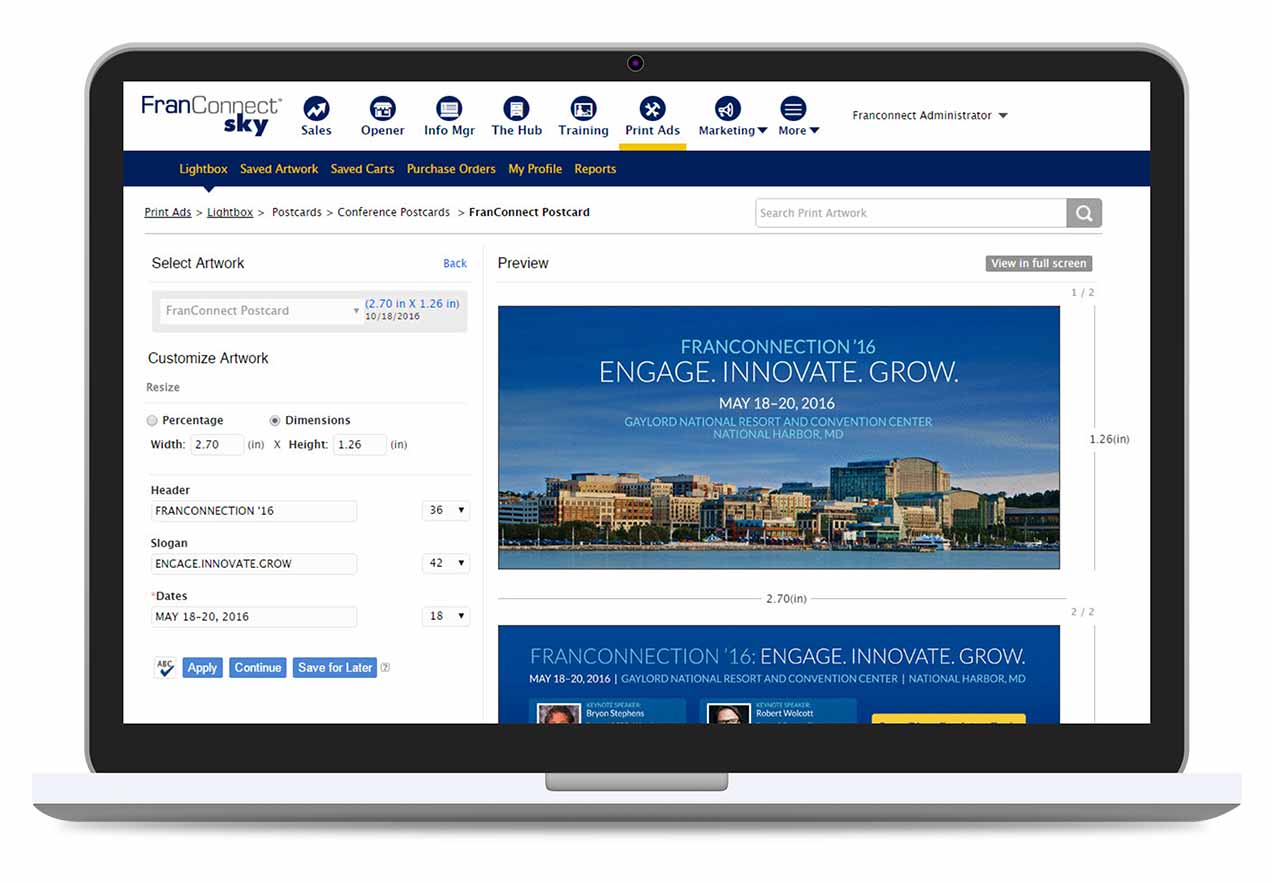Expand the More dropdown arrow

point(814,131)
